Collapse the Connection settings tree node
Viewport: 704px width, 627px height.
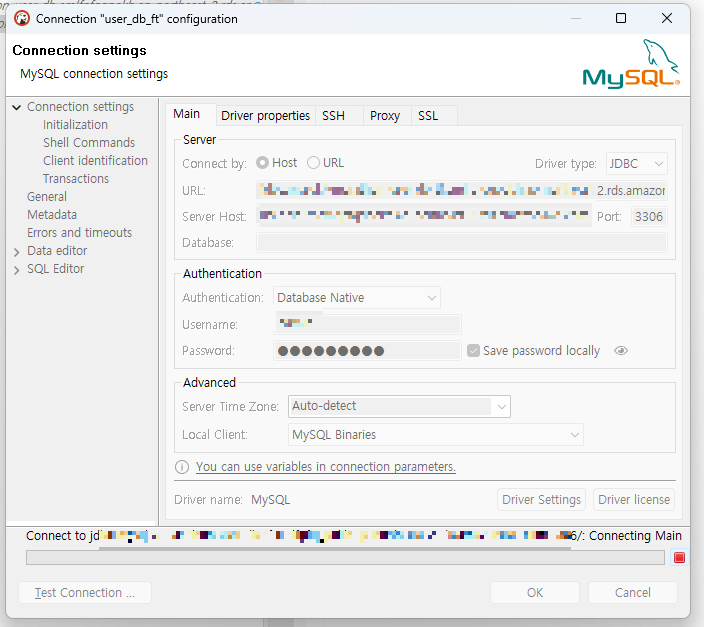click(17, 107)
